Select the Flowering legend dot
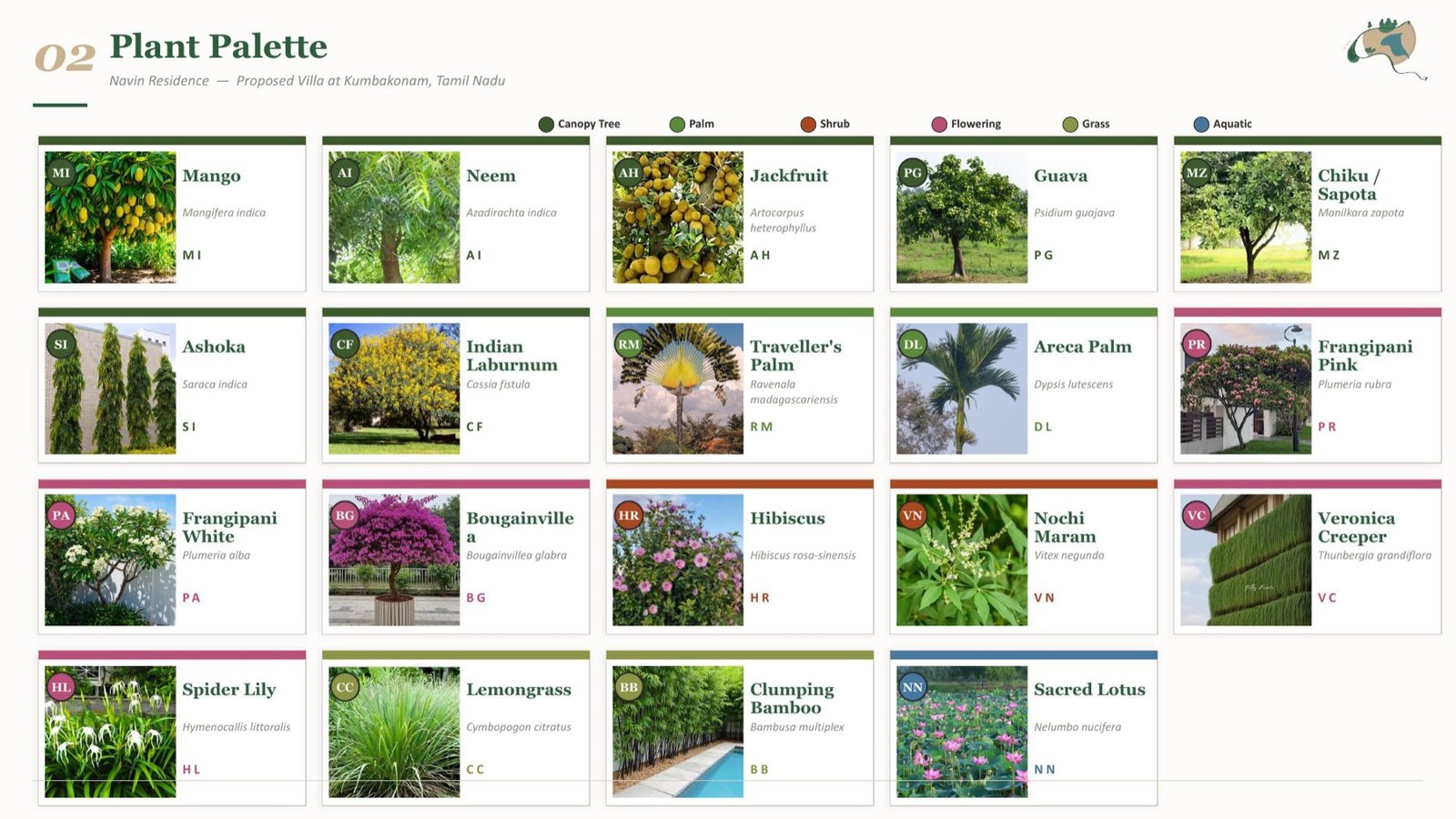Screen dimensions: 1456x819 pyautogui.click(x=939, y=124)
